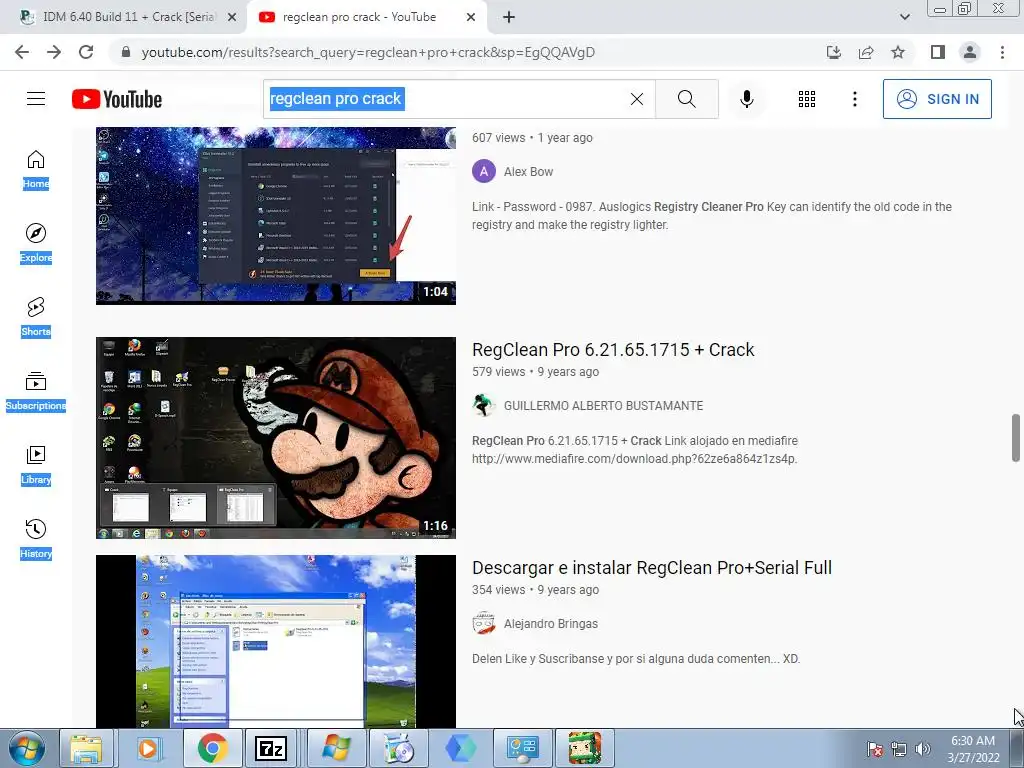Viewport: 1024px width, 768px height.
Task: Open a new browser tab
Action: click(509, 18)
